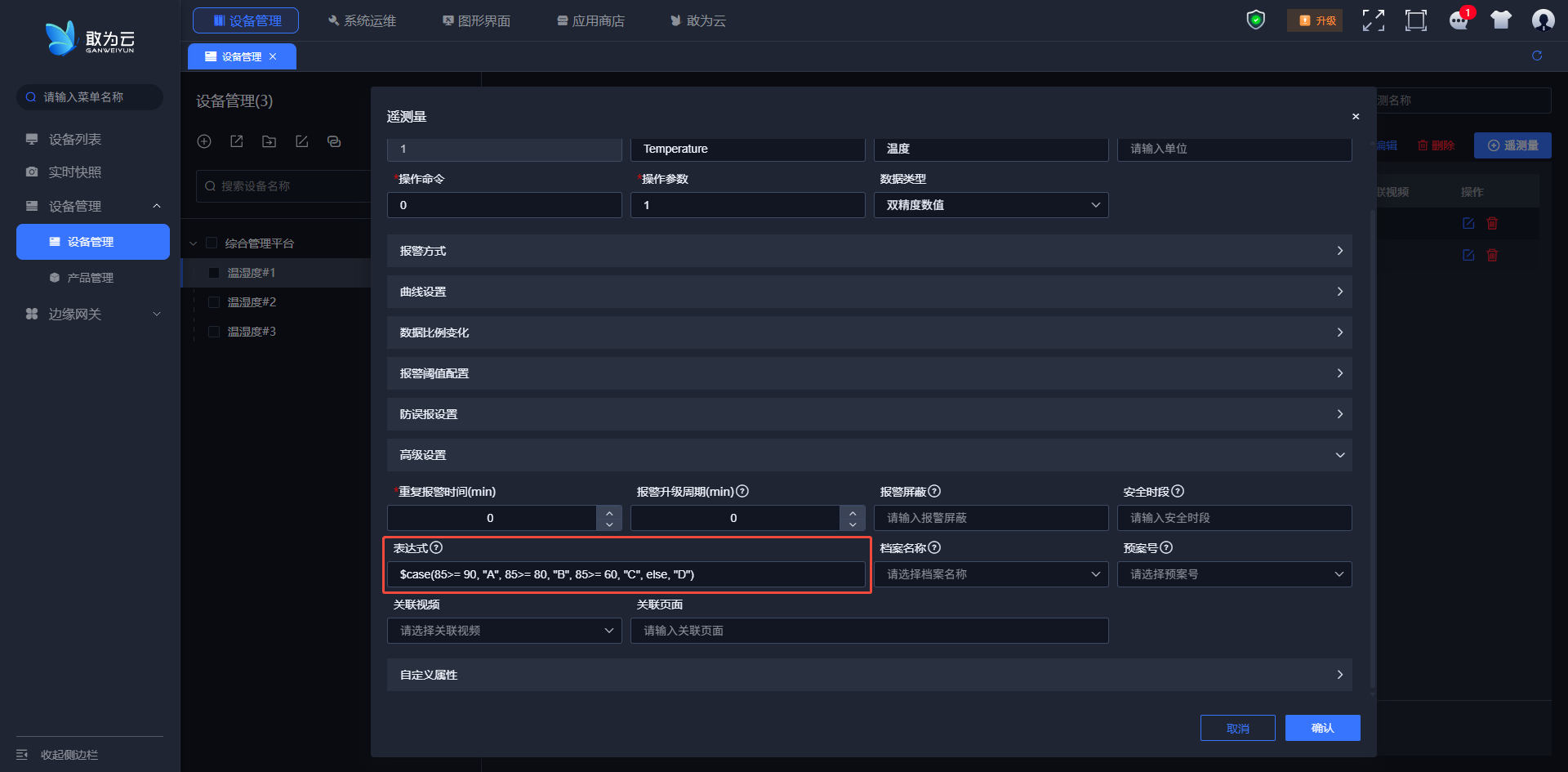Check the 综合管理平台 checkbox

click(x=212, y=243)
